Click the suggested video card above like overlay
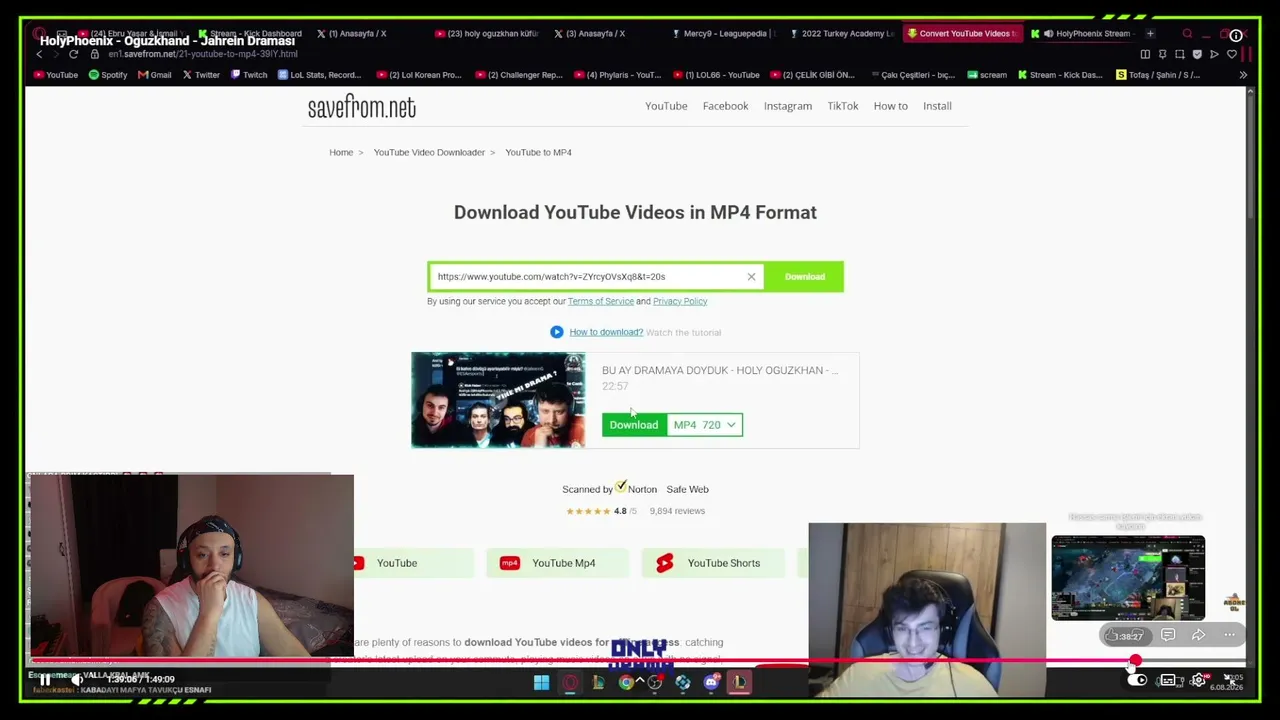Image resolution: width=1280 pixels, height=720 pixels. (1128, 578)
